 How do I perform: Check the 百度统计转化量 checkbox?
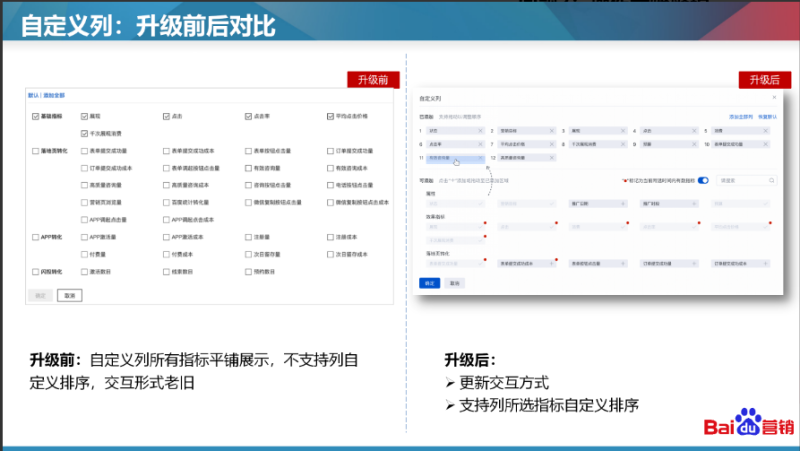point(166,203)
